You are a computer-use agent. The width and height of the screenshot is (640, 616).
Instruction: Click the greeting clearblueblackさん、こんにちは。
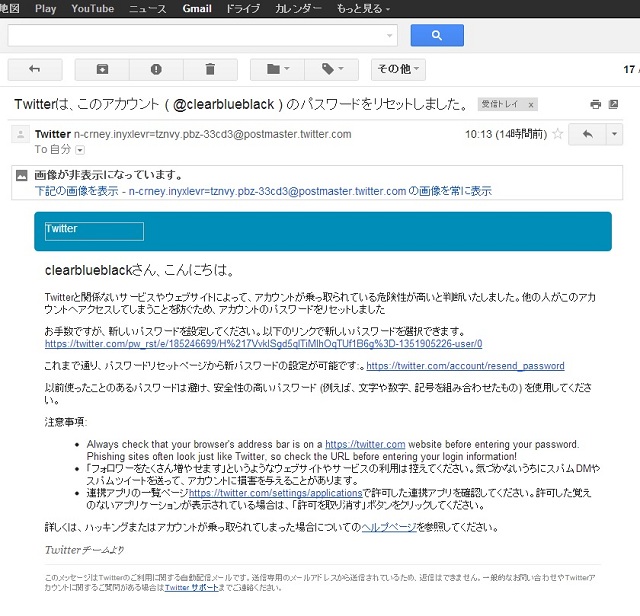(x=139, y=270)
